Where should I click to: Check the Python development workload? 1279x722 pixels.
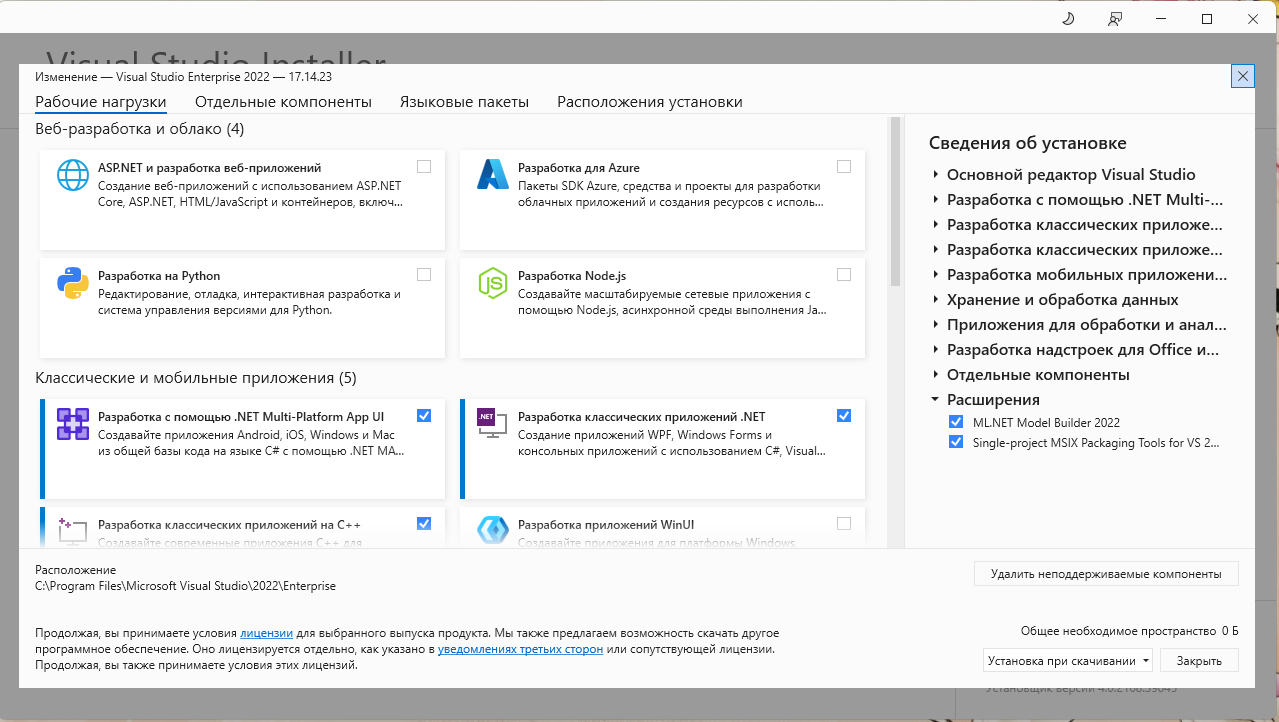pos(424,274)
